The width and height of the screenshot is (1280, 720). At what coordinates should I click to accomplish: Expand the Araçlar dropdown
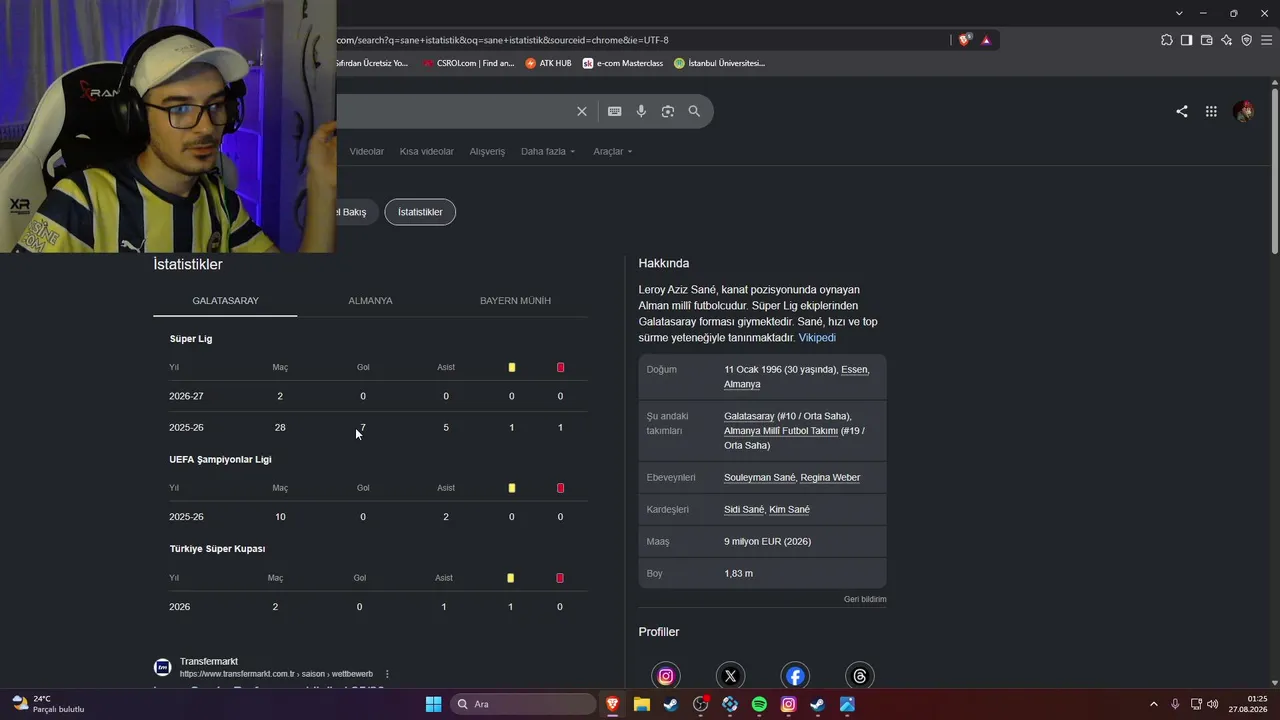[x=613, y=152]
